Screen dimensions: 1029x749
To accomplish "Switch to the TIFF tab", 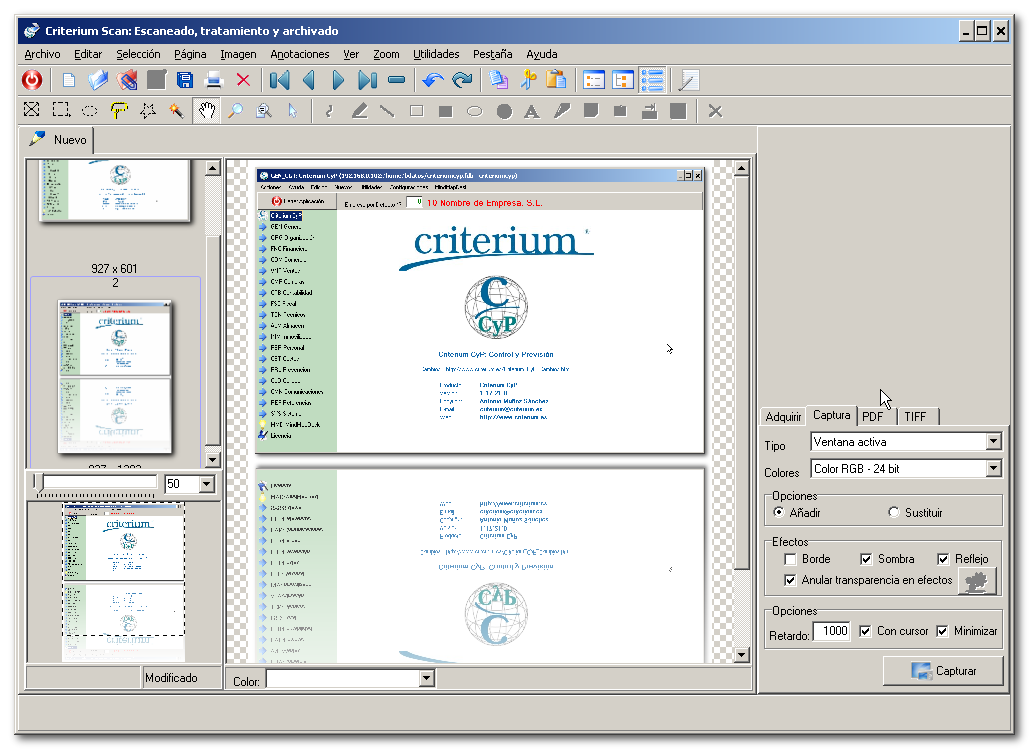I will tap(915, 417).
